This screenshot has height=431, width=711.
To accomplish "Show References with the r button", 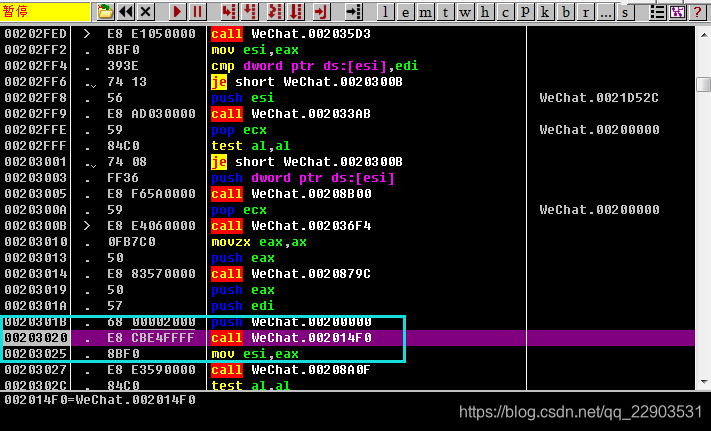I will (x=585, y=11).
